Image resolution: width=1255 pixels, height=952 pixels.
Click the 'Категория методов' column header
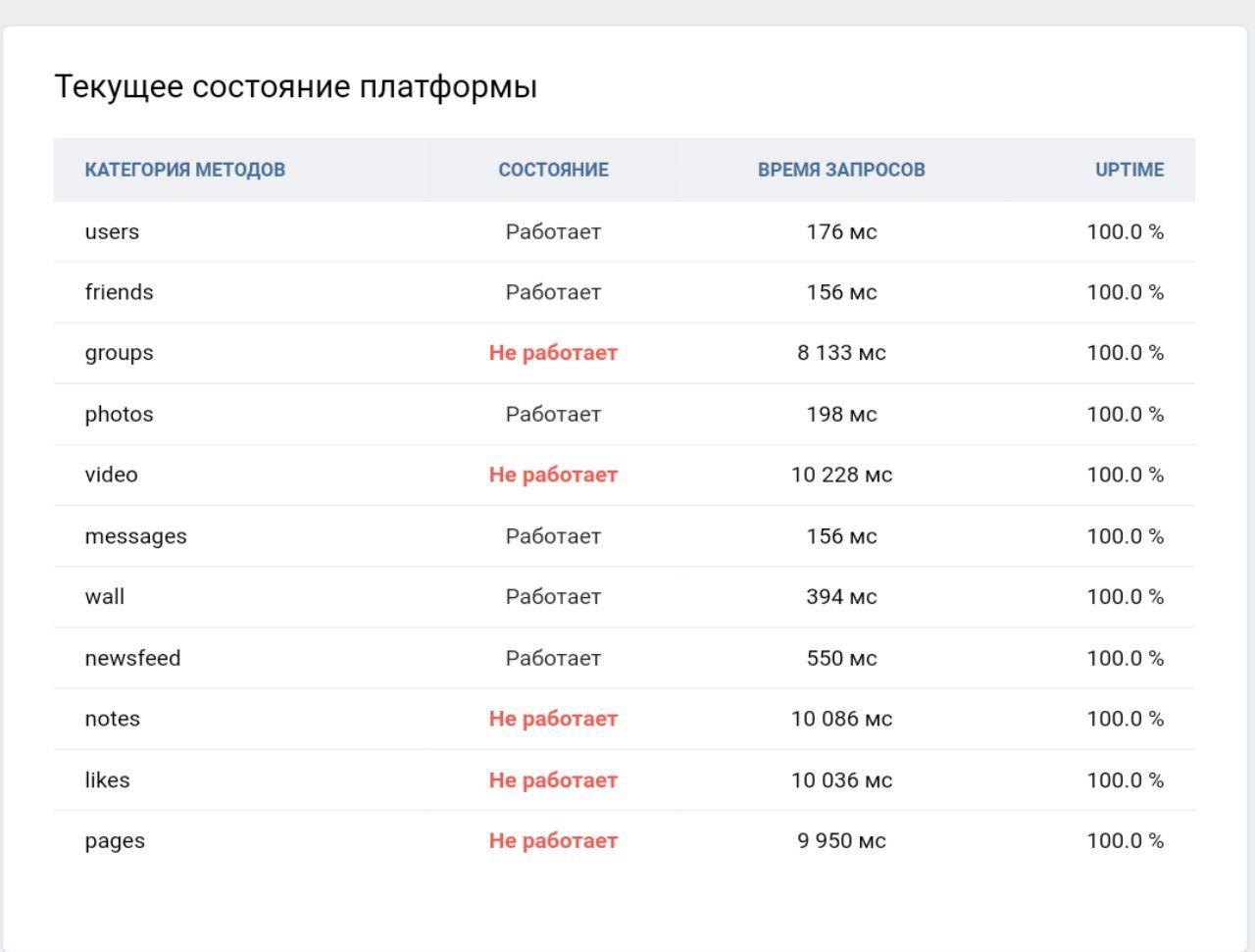(x=185, y=170)
